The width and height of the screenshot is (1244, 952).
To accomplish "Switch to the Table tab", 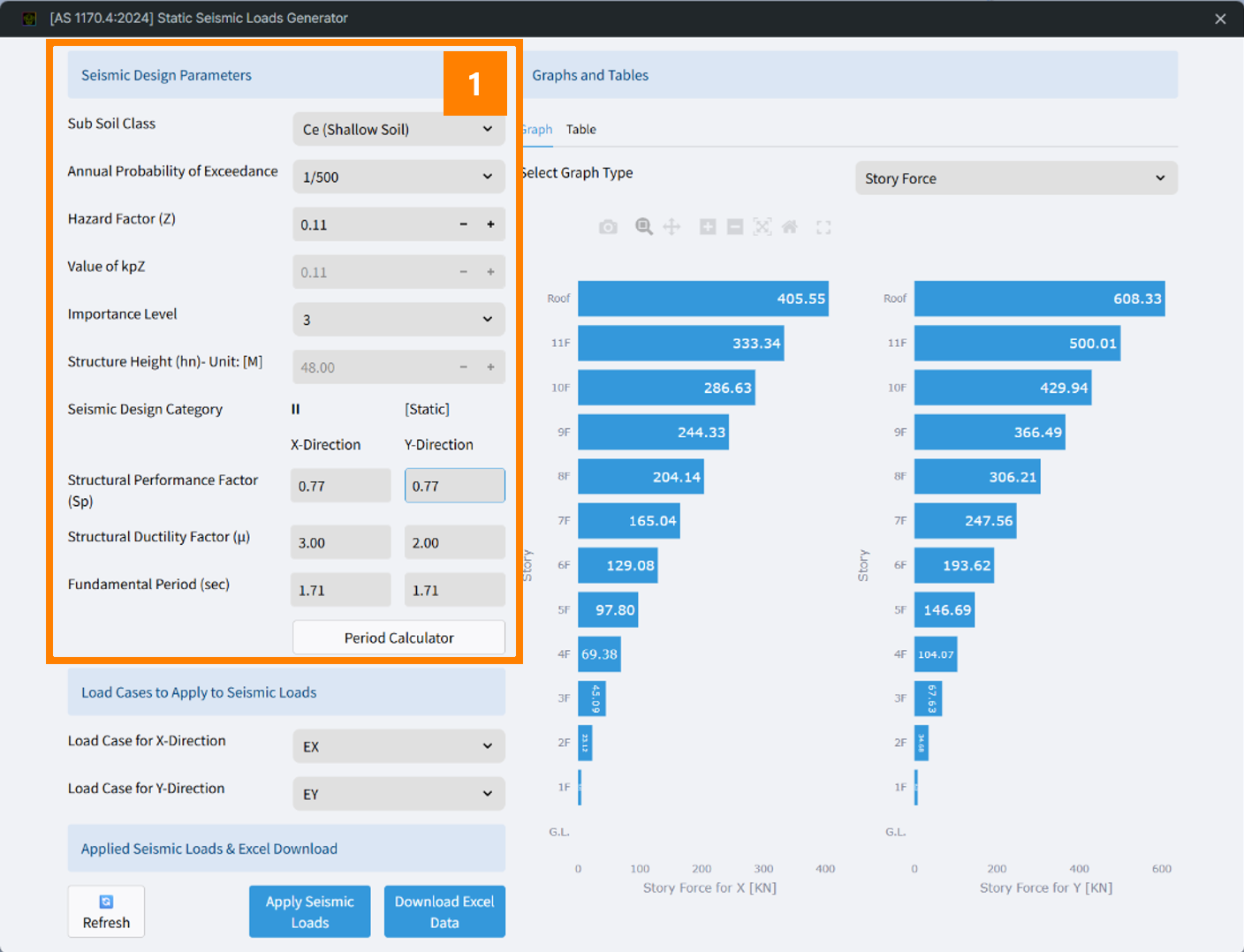I will pos(581,129).
